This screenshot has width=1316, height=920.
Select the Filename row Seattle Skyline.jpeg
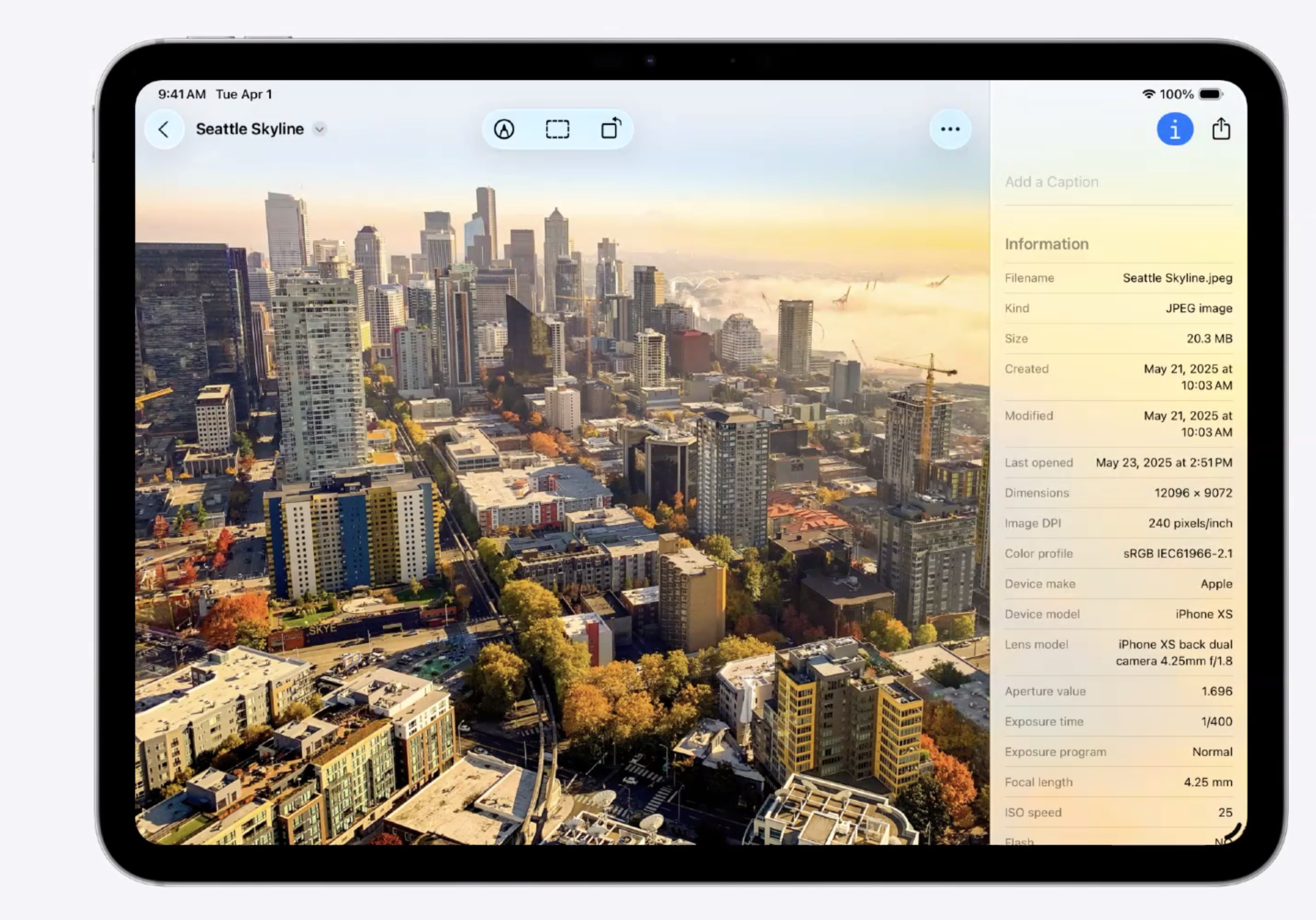click(x=1118, y=278)
